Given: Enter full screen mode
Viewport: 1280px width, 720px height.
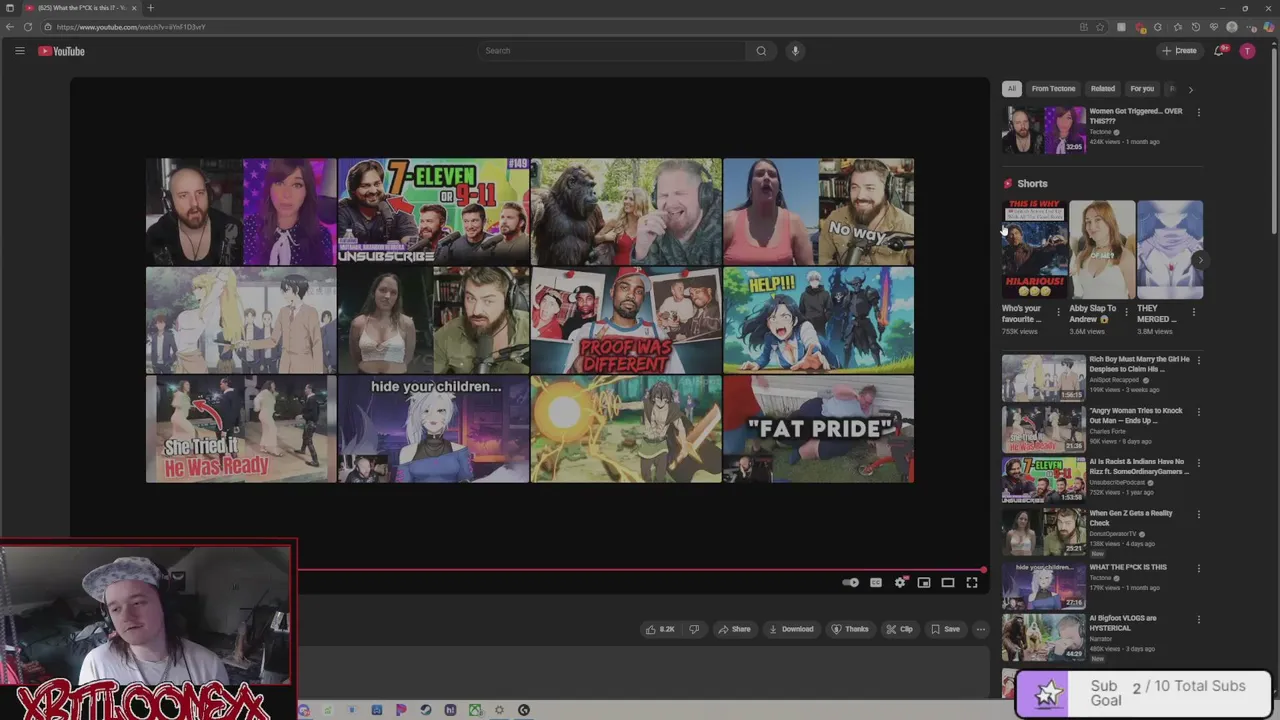Looking at the screenshot, I should [972, 582].
